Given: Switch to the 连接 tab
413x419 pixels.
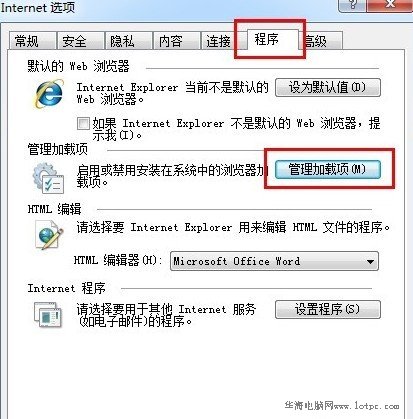Looking at the screenshot, I should (x=218, y=41).
